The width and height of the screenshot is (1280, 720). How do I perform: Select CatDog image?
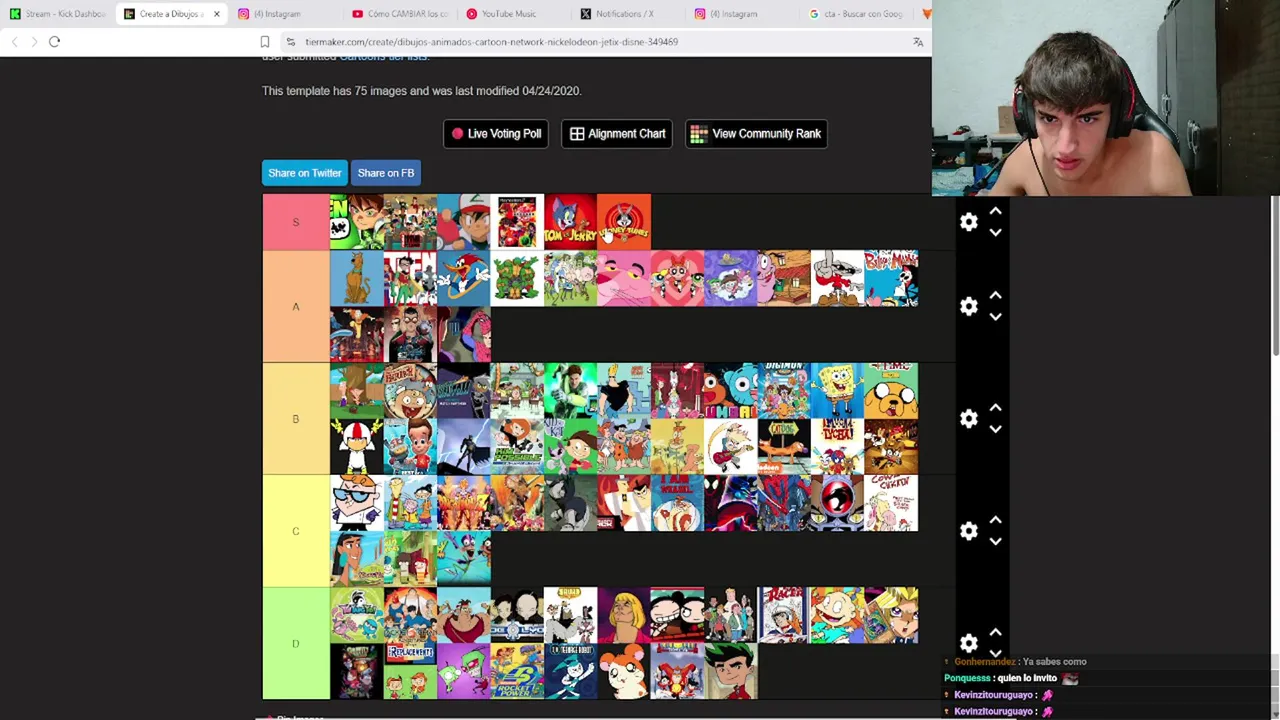(784, 446)
